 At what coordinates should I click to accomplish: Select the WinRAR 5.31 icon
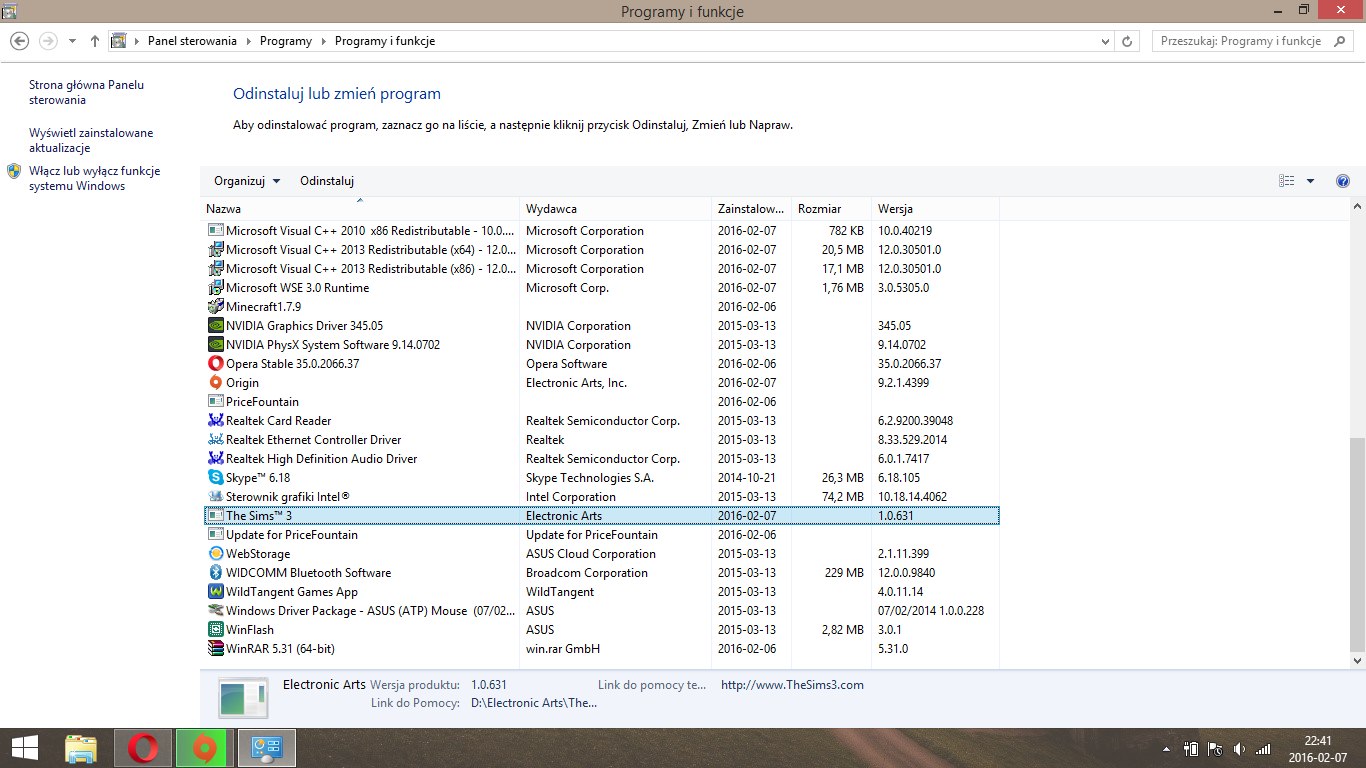pos(215,649)
